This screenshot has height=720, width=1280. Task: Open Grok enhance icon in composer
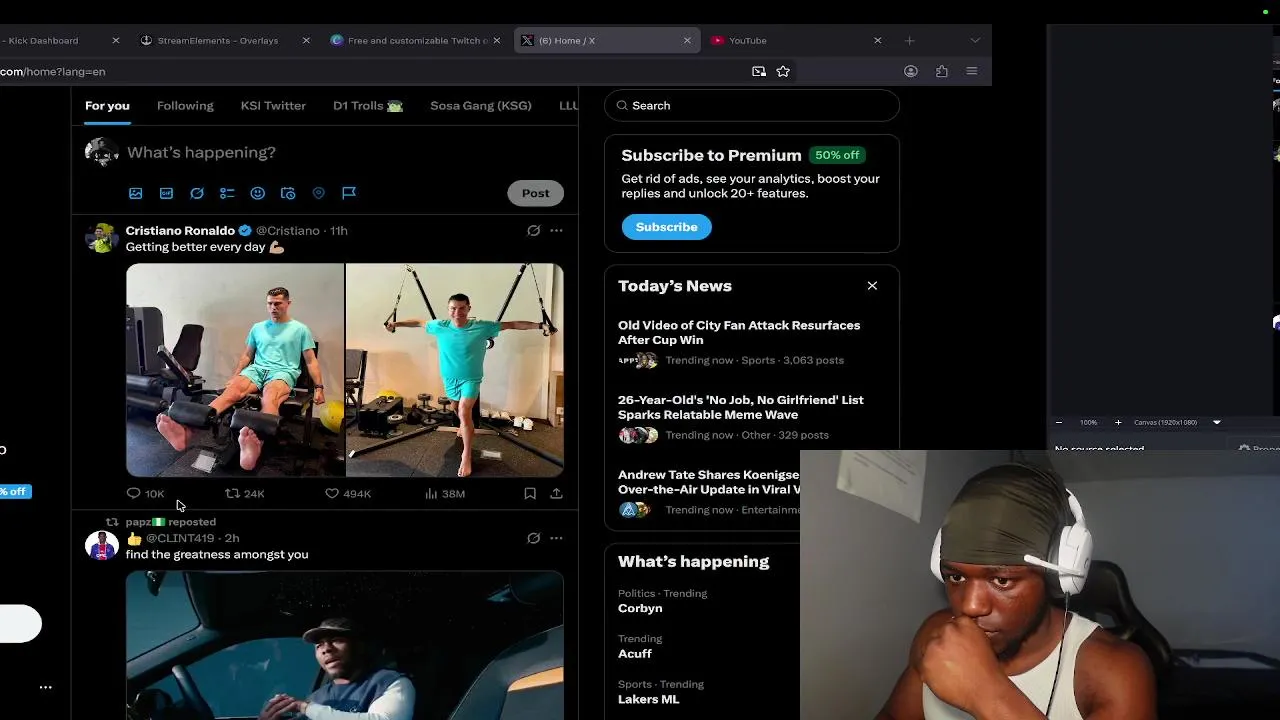click(x=197, y=193)
